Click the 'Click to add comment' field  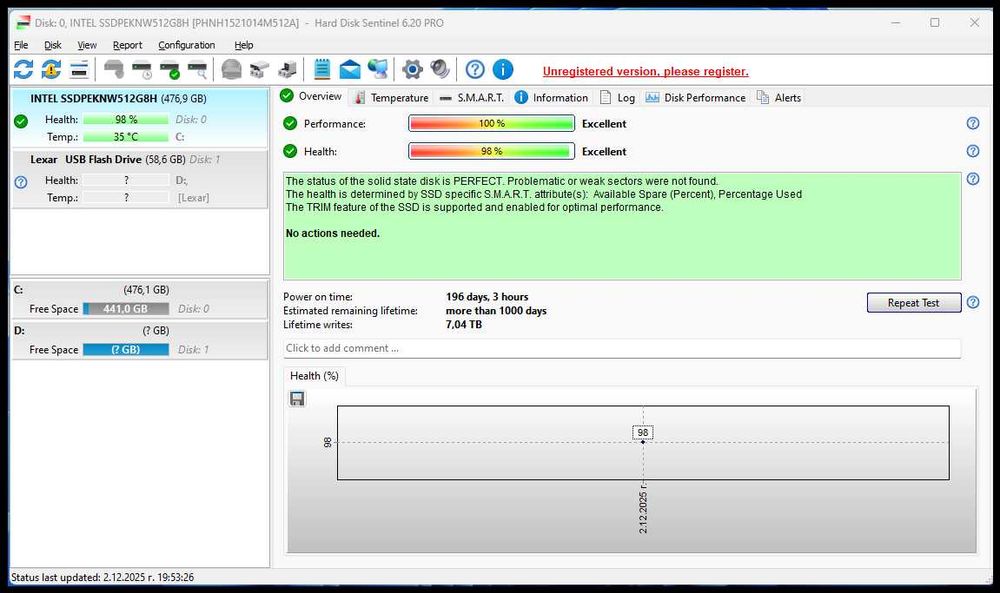click(x=622, y=348)
